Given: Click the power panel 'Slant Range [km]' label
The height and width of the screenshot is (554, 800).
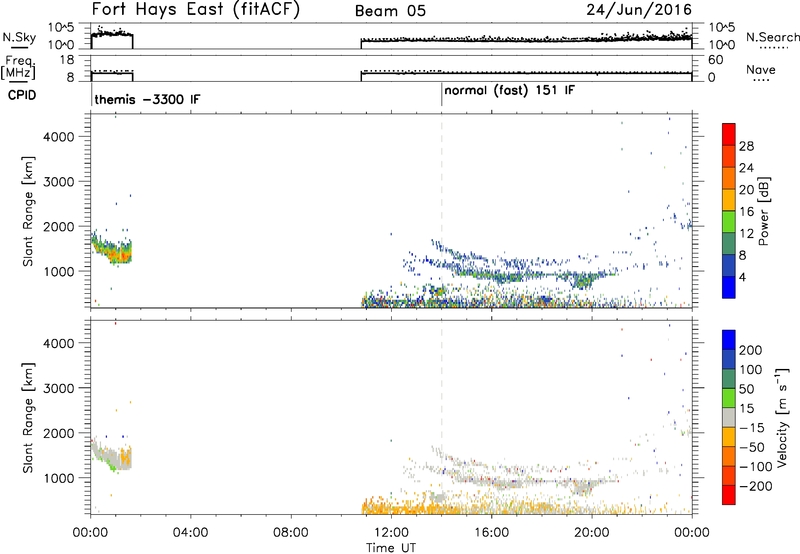Looking at the screenshot, I should click(28, 211).
